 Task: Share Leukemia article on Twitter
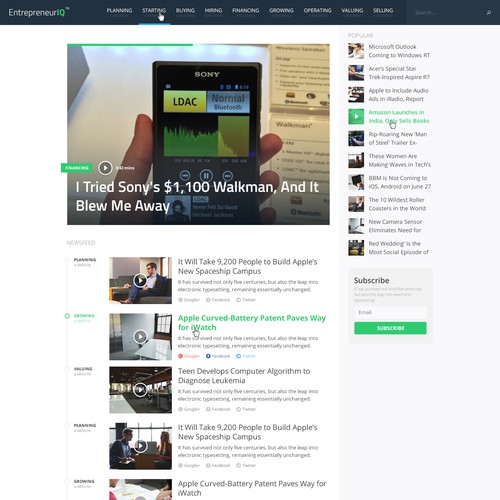246,409
